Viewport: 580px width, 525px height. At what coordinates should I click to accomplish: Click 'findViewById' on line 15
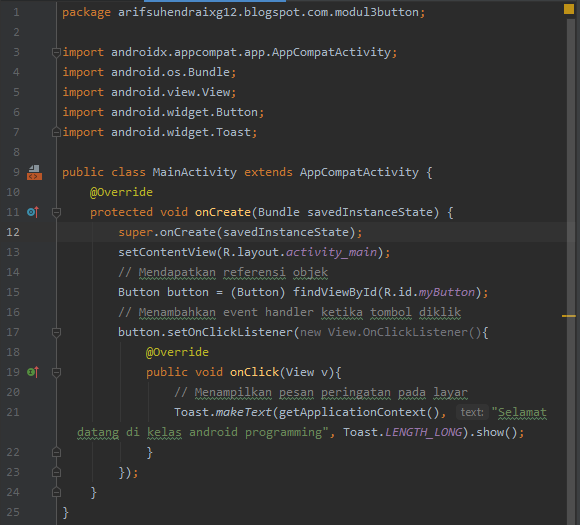334,292
